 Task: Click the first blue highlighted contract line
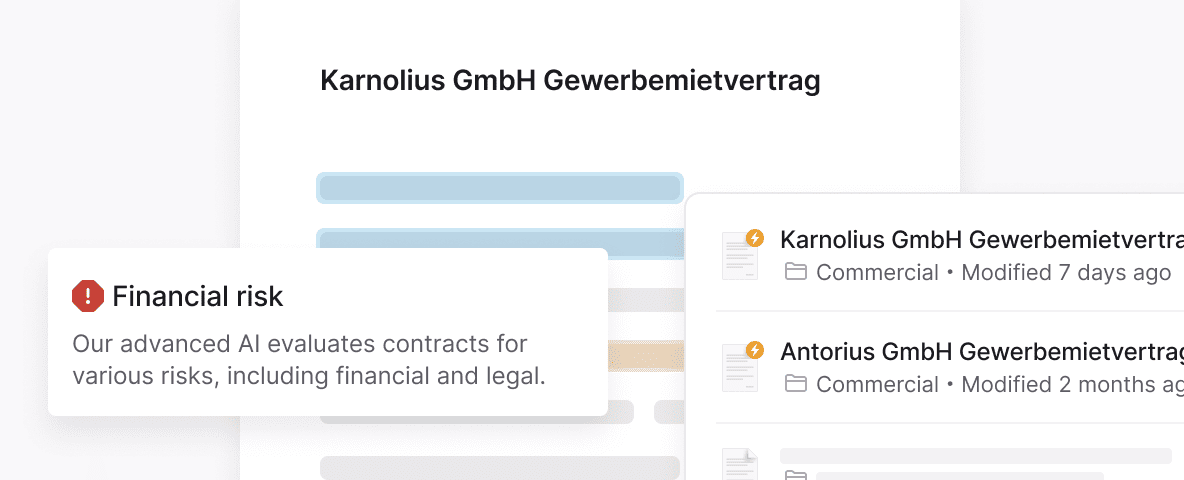(x=500, y=188)
